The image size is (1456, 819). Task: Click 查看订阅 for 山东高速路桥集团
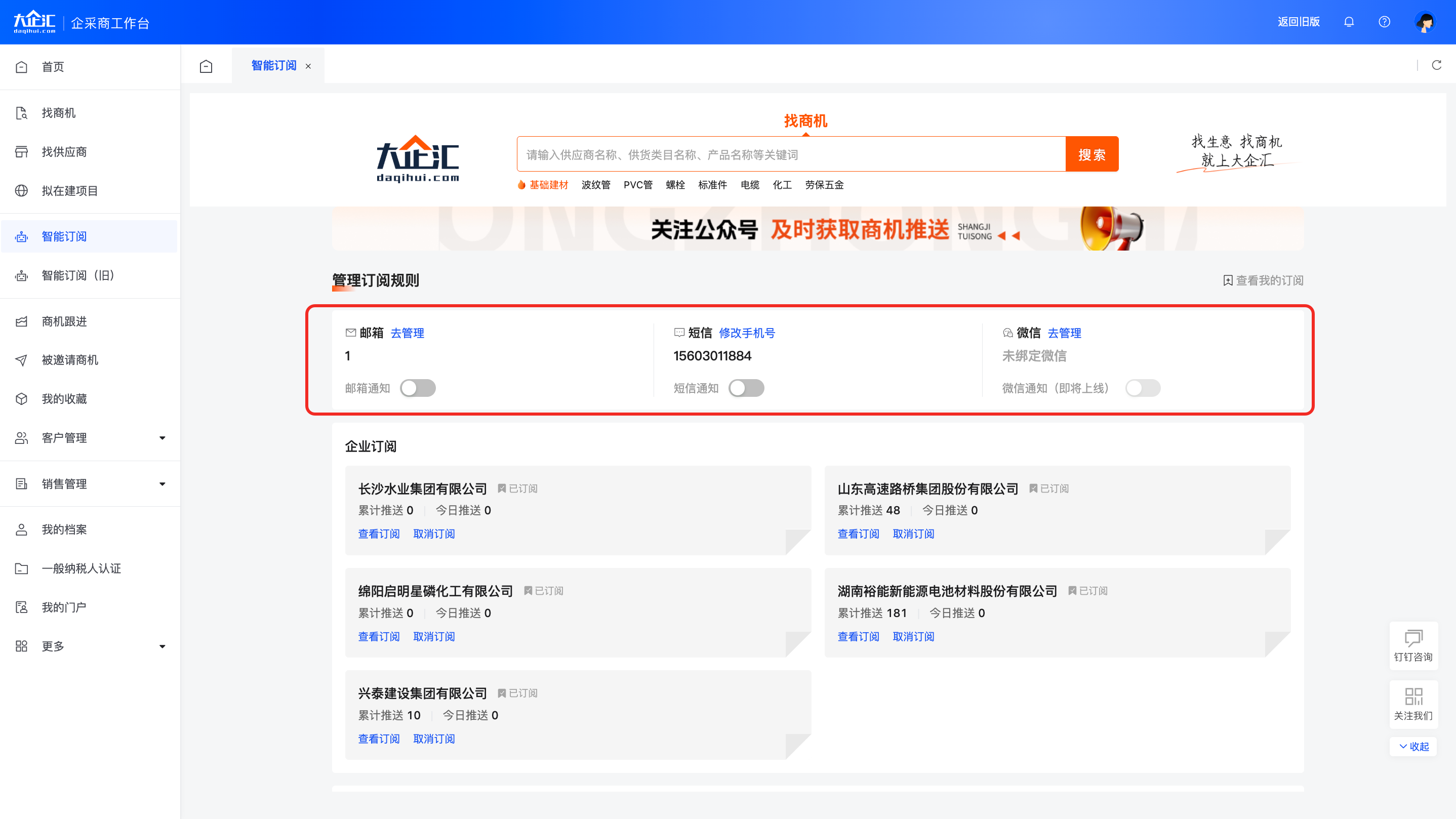pos(858,534)
